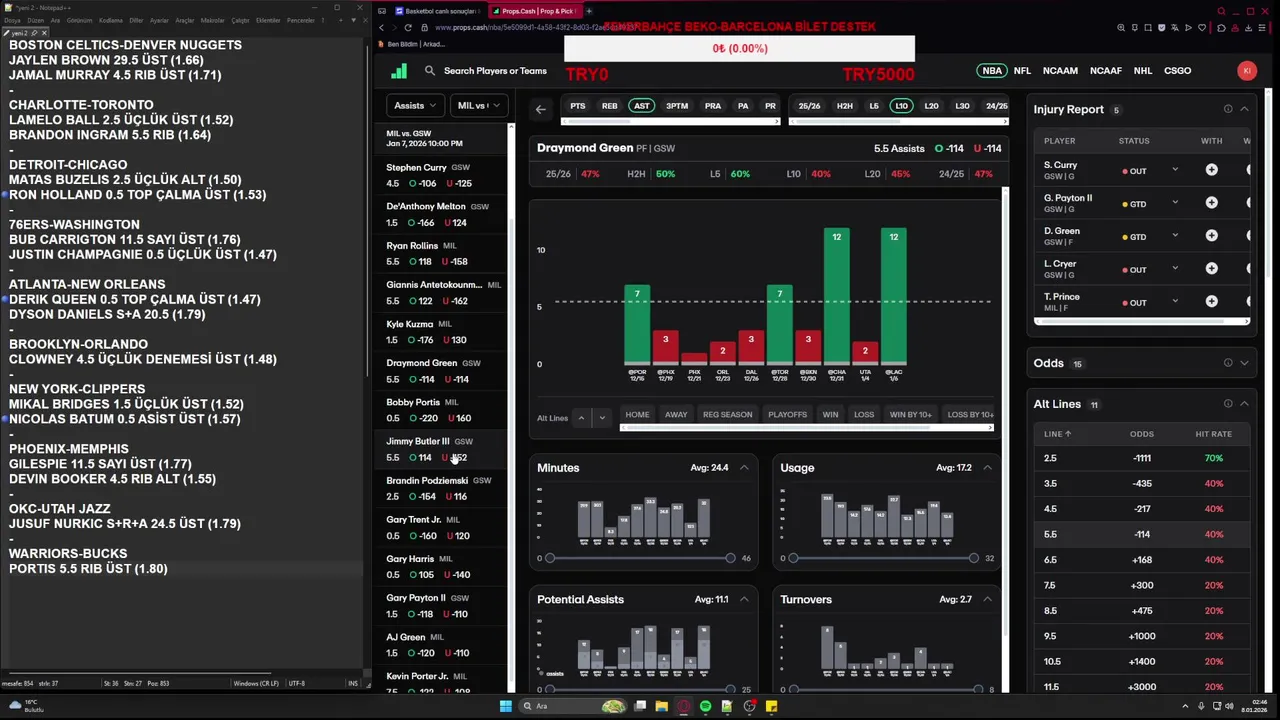1280x720 pixels.
Task: Expand the Odds panel
Action: tap(1244, 363)
